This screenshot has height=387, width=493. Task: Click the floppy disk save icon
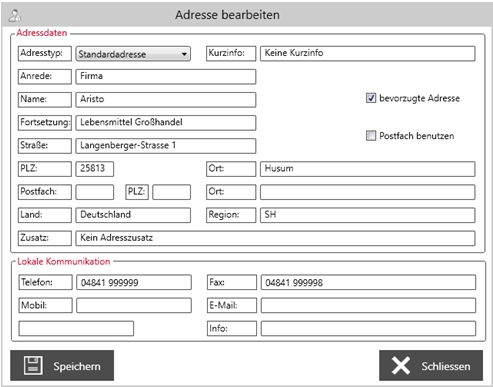33,366
